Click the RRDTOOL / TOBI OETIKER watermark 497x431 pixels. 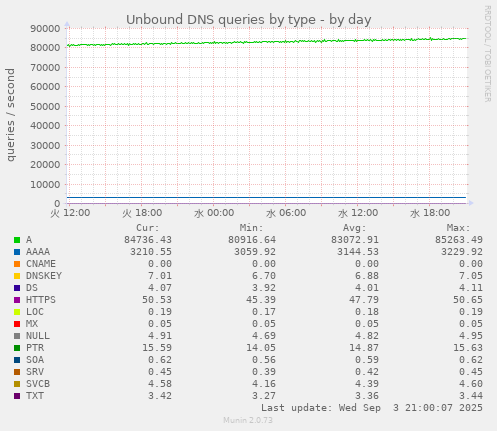point(487,54)
